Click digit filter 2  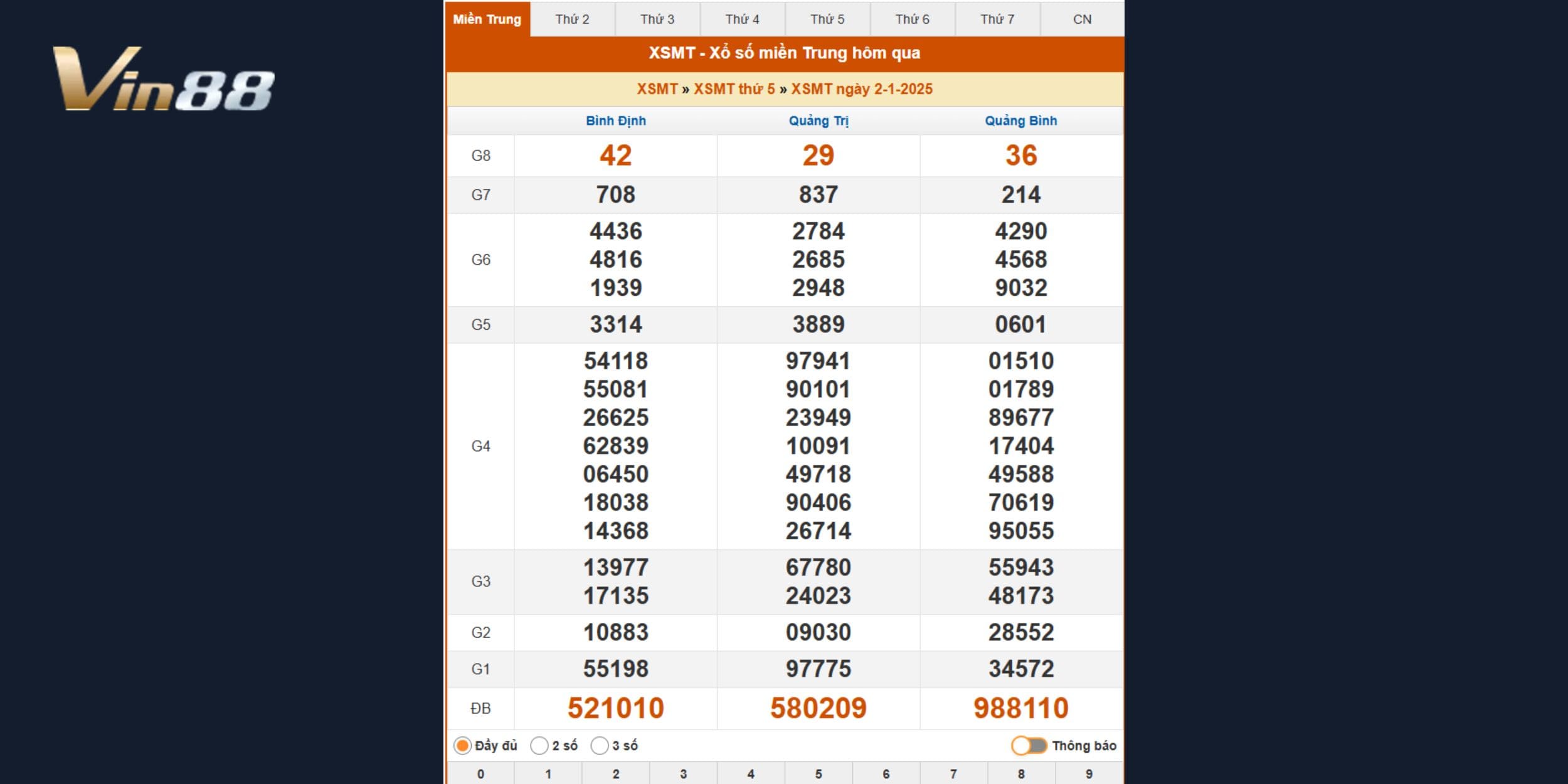616,774
